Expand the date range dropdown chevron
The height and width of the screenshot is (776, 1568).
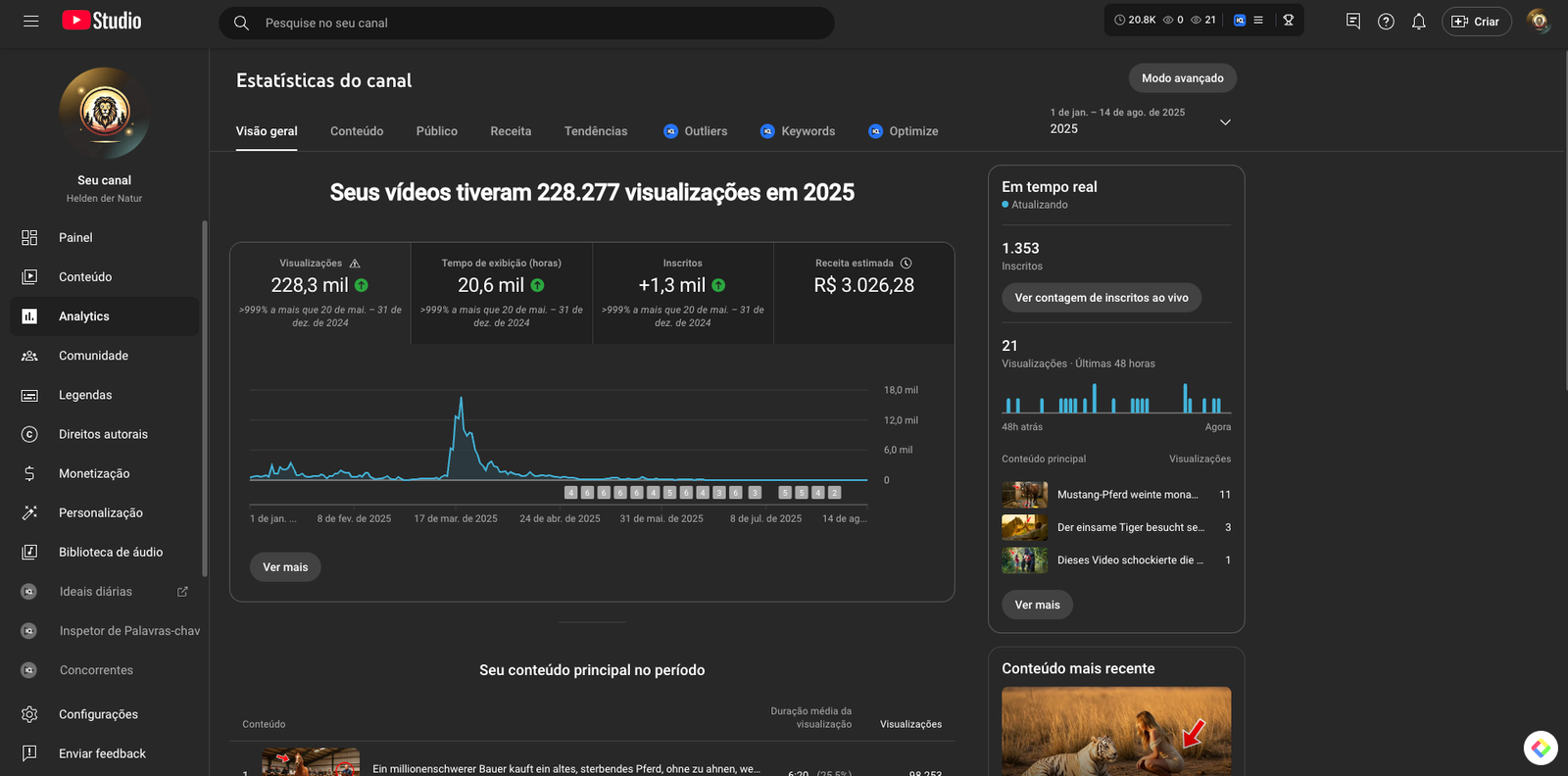(1225, 122)
